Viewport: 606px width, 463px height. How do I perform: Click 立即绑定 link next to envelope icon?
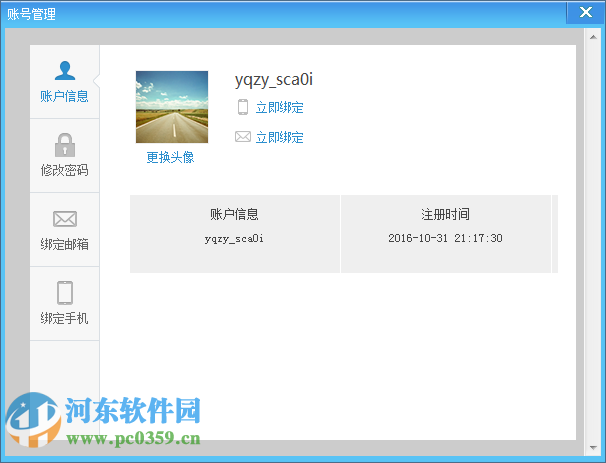(279, 137)
